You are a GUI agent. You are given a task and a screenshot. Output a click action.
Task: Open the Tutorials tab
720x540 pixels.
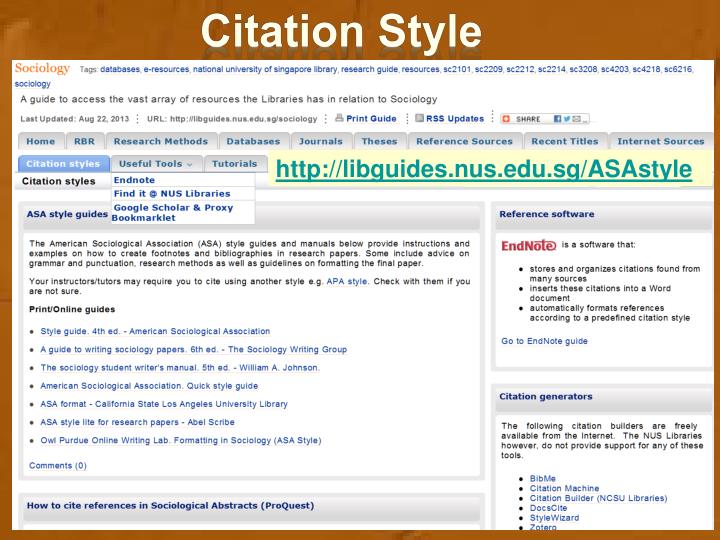click(235, 164)
